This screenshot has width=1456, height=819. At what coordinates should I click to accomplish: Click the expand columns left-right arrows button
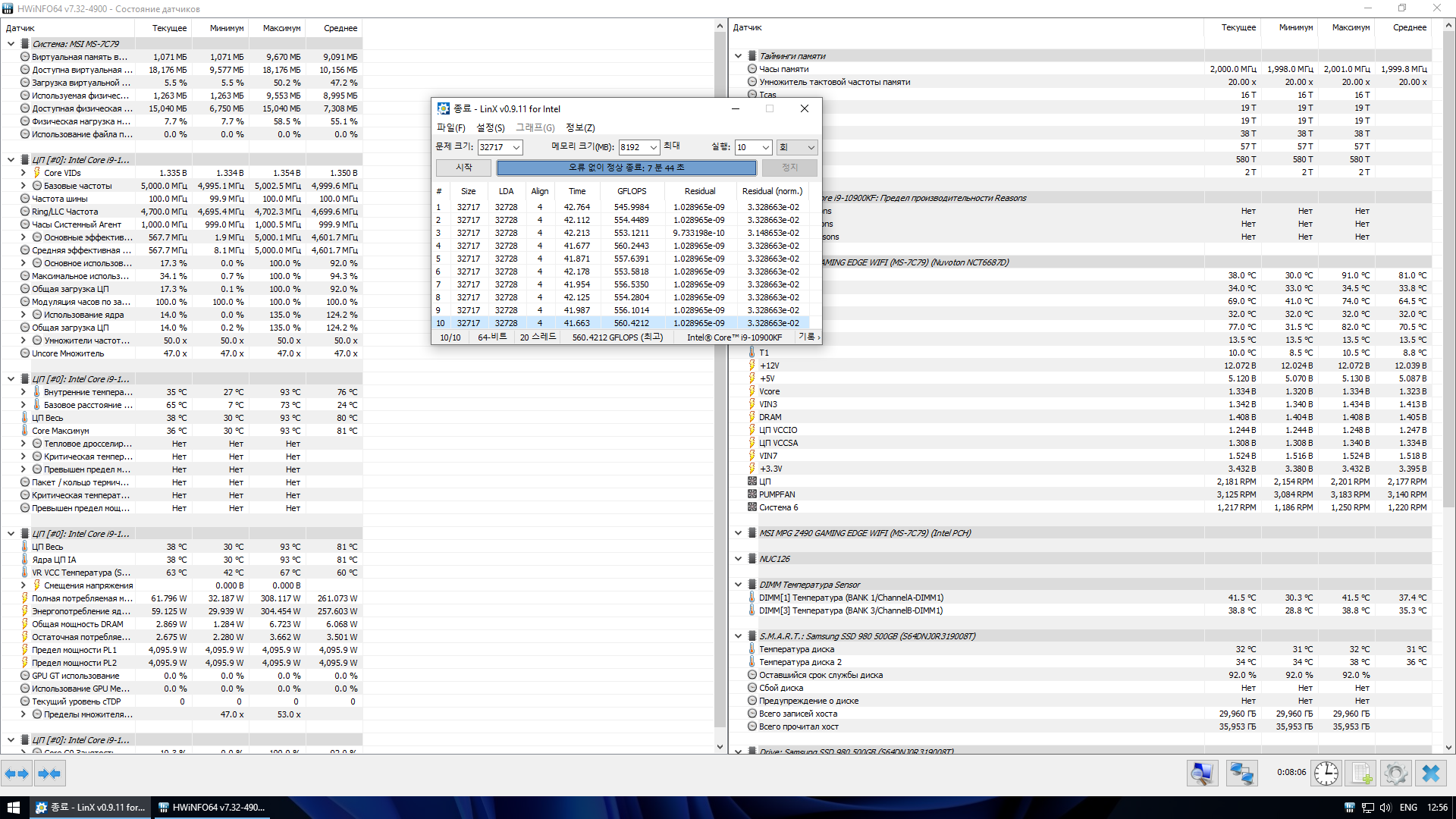[17, 773]
